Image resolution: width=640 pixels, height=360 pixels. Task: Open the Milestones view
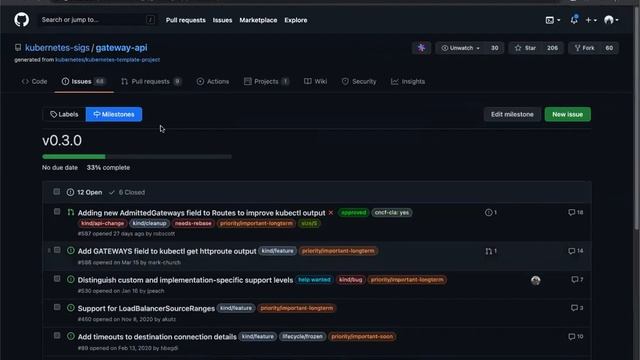pyautogui.click(x=114, y=114)
